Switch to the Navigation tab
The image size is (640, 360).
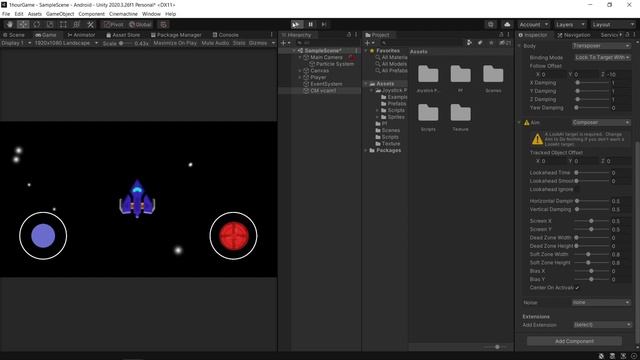573,35
